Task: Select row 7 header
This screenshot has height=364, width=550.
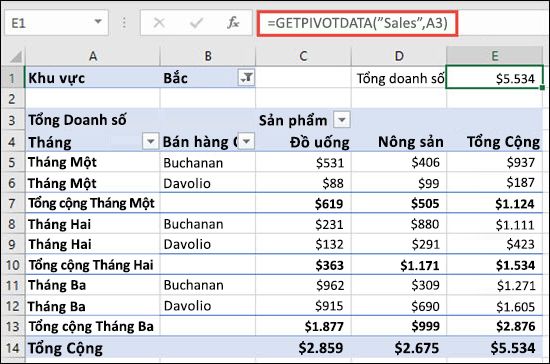Action: coord(13,203)
